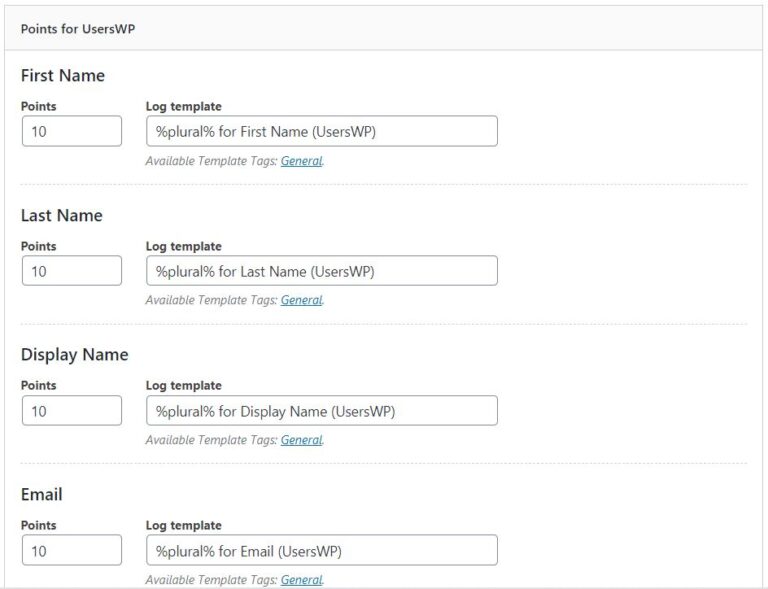Click the First Name section heading

63,75
